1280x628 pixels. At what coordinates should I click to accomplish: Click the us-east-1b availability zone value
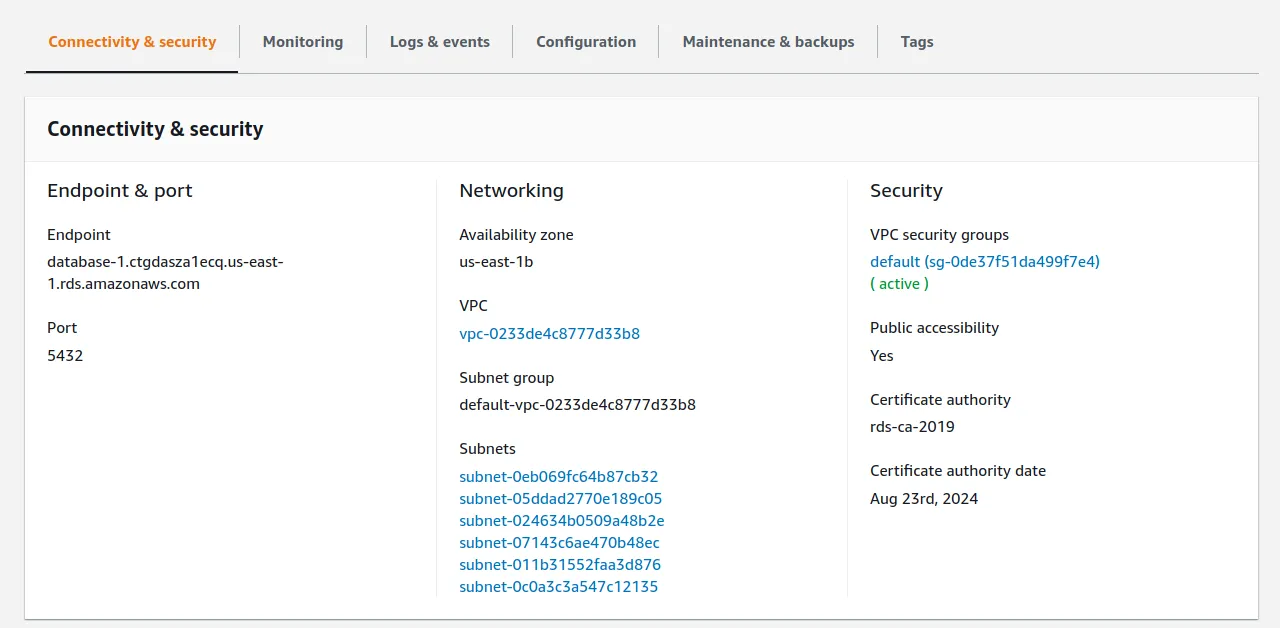496,262
